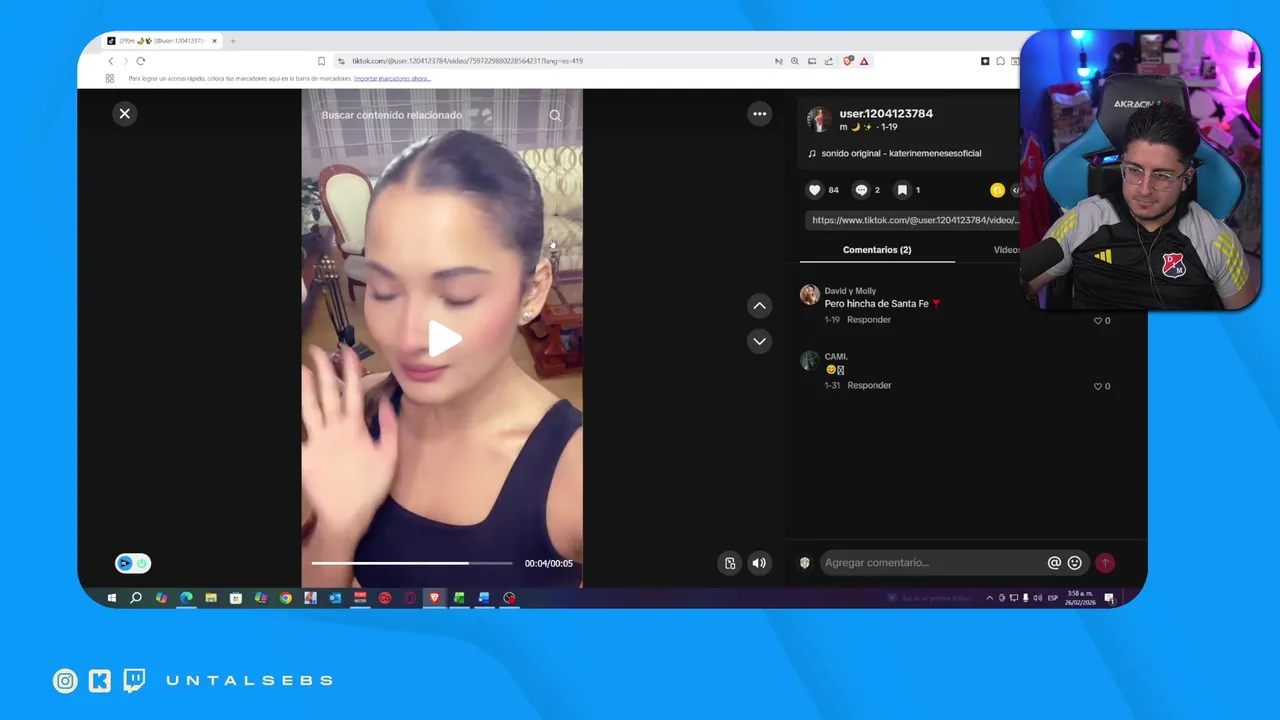Open Windows Start menu

point(111,598)
